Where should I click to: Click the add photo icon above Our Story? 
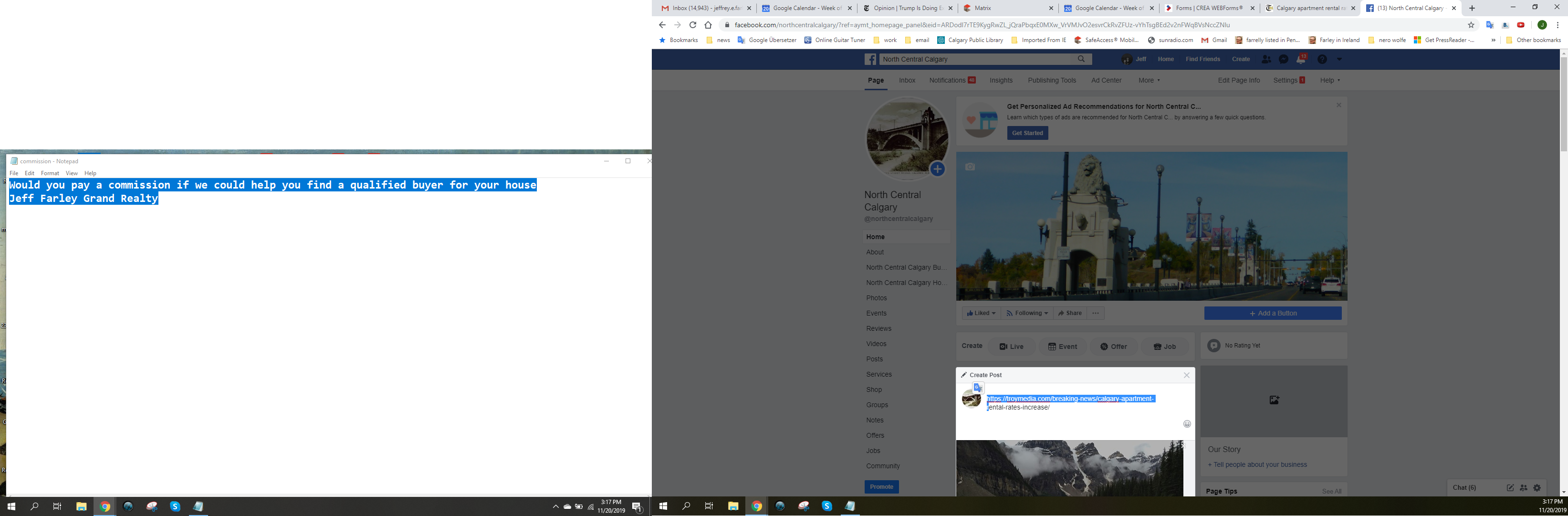pos(1274,400)
